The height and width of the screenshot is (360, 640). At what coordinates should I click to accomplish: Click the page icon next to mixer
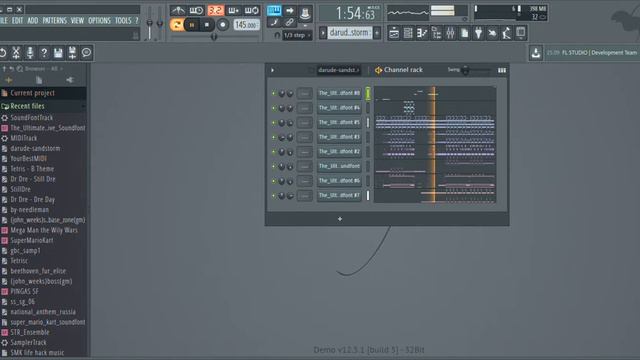click(x=464, y=33)
